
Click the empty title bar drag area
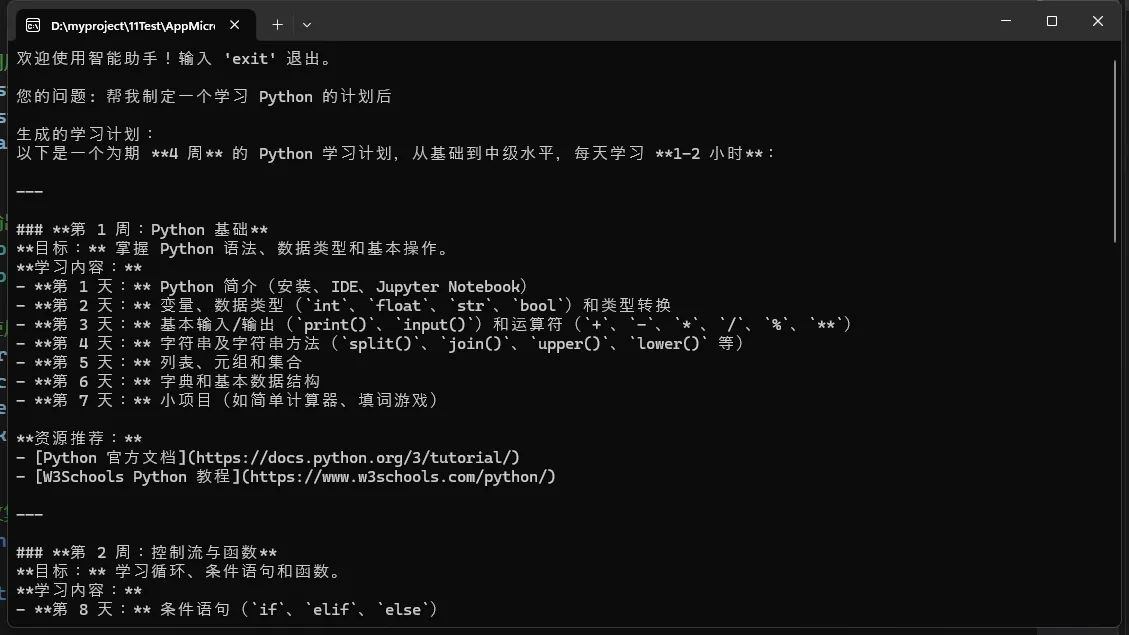(650, 22)
